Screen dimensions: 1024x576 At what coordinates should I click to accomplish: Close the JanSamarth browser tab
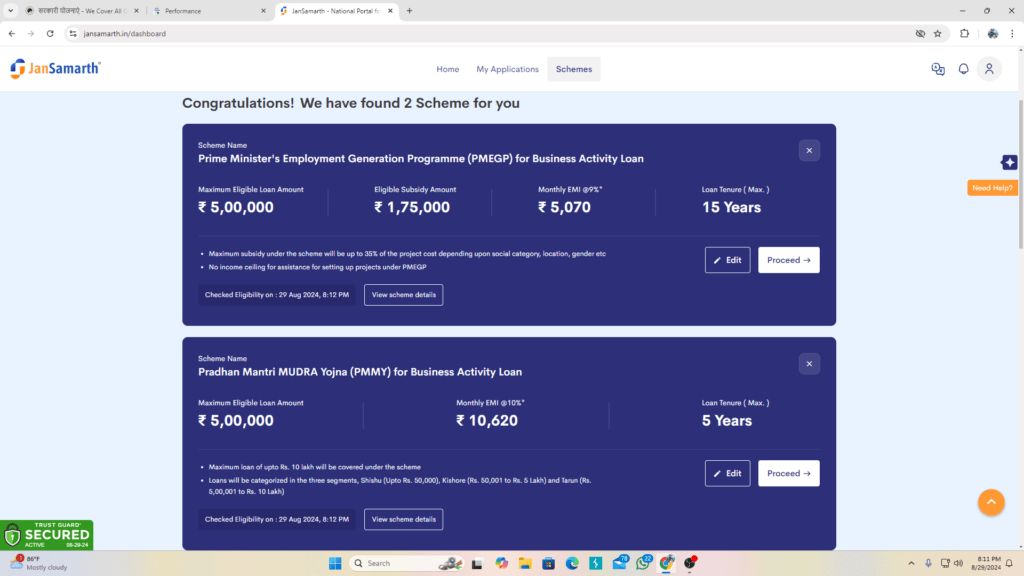click(x=391, y=11)
